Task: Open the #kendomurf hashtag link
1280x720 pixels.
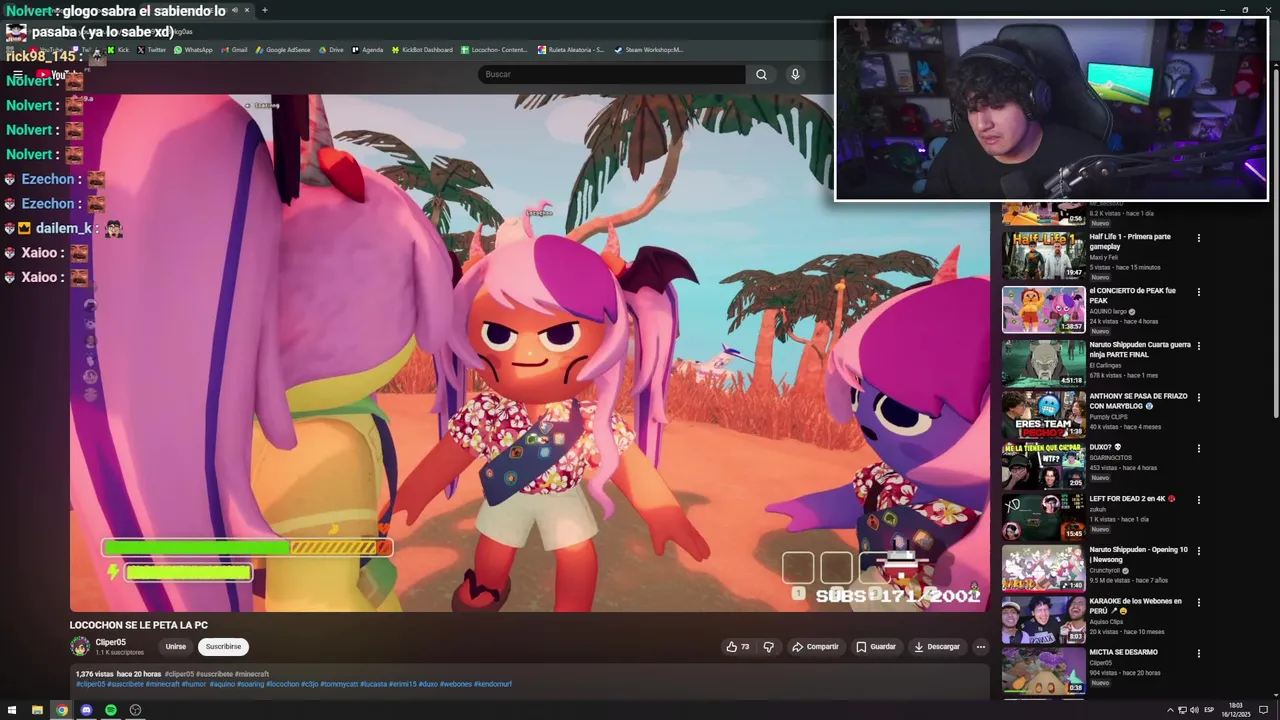Action: [493, 684]
